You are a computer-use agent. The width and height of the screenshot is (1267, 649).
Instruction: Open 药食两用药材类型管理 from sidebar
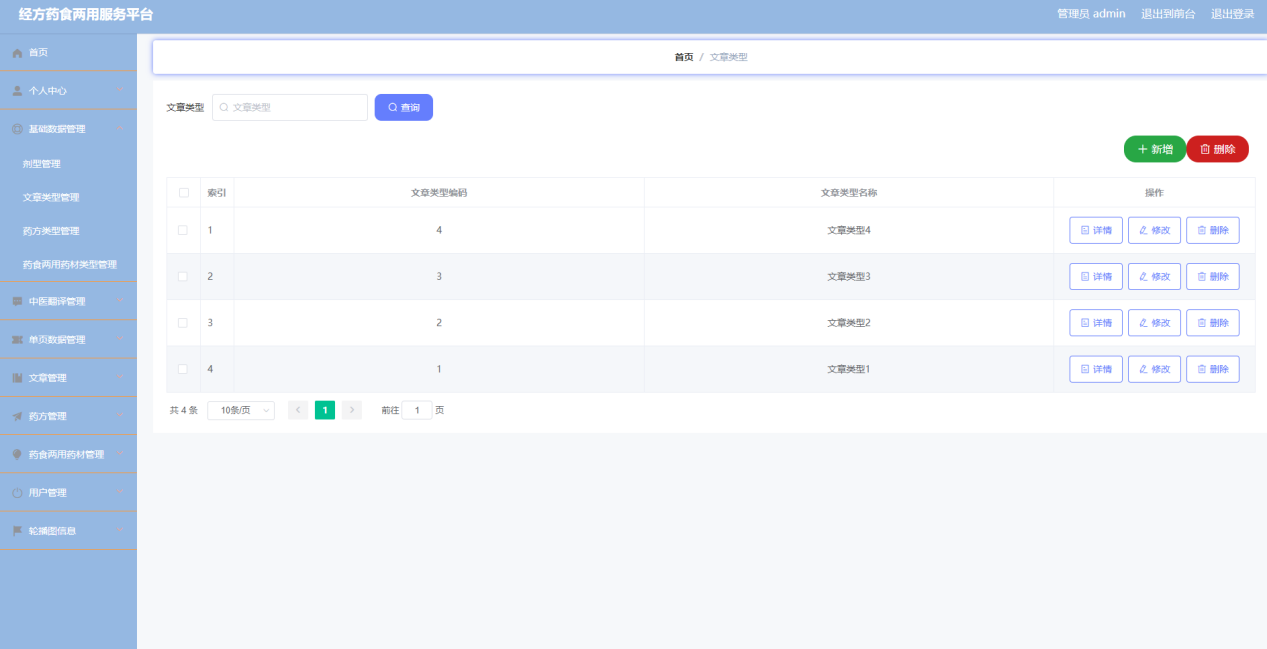click(68, 264)
